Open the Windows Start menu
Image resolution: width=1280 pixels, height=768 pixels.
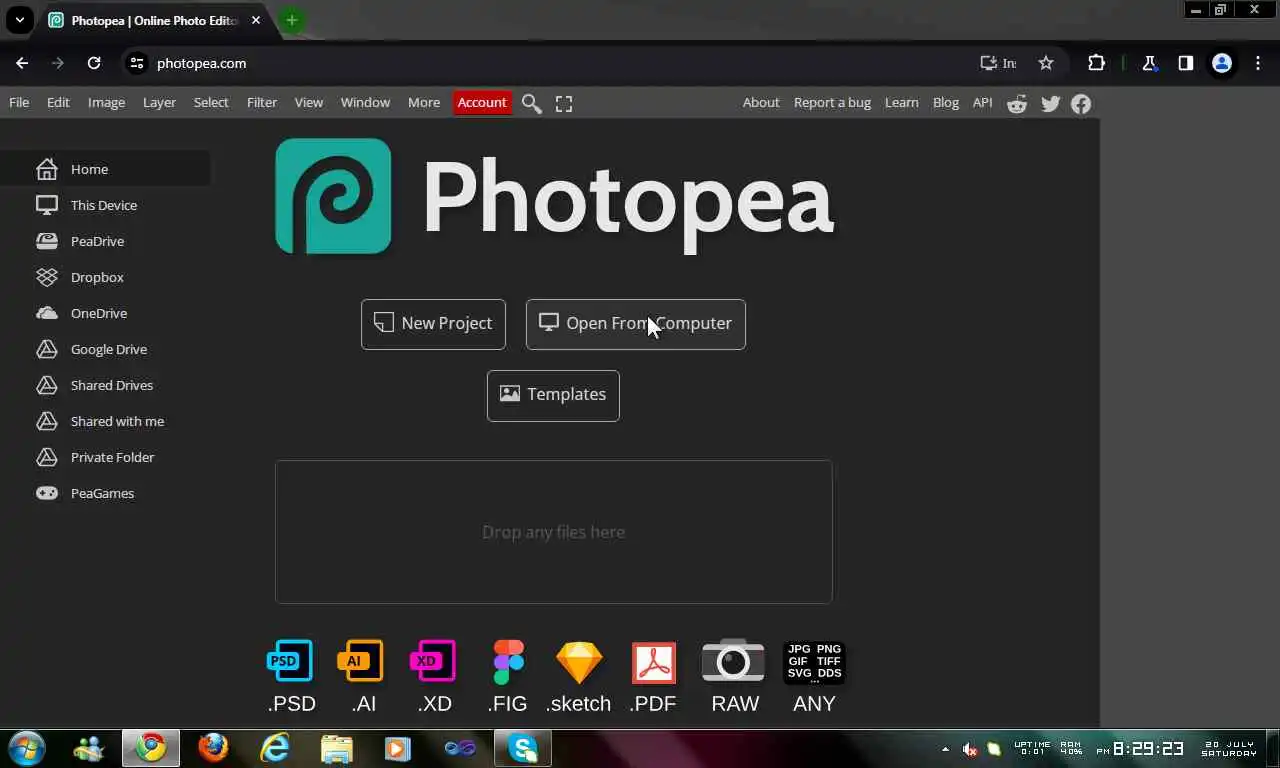[x=26, y=748]
